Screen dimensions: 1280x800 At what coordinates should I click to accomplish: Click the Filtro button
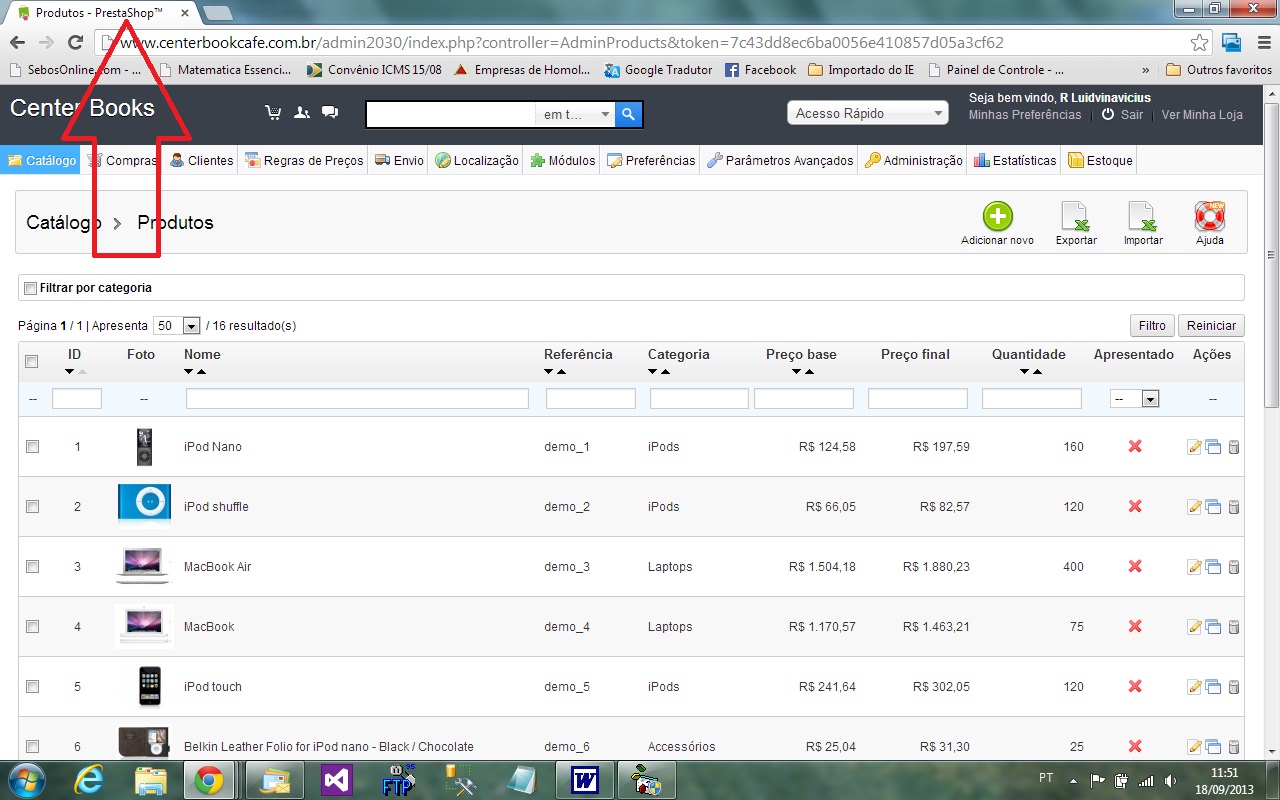pyautogui.click(x=1152, y=326)
